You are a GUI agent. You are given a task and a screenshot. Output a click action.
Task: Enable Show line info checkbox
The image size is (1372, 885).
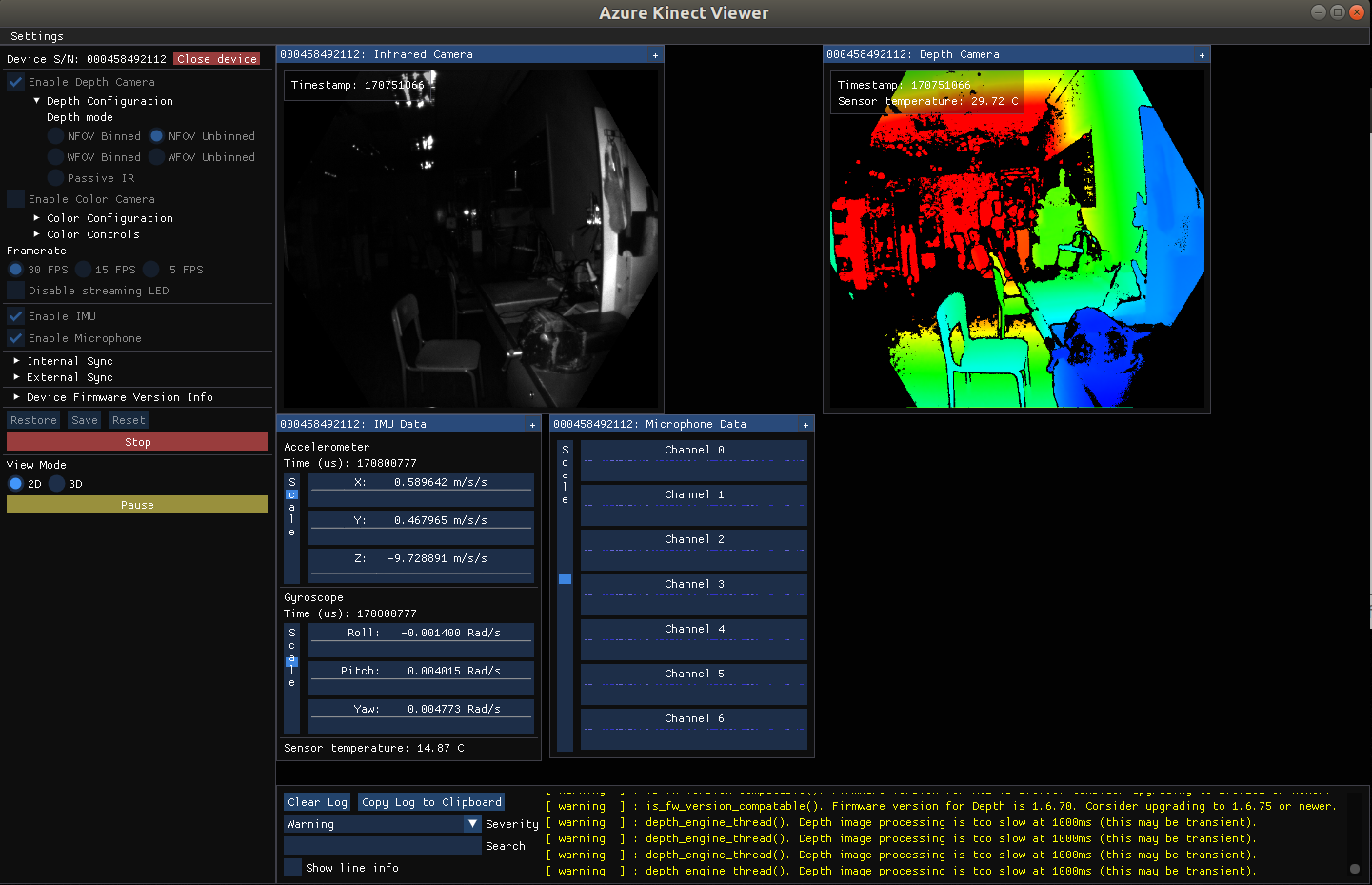[x=292, y=867]
